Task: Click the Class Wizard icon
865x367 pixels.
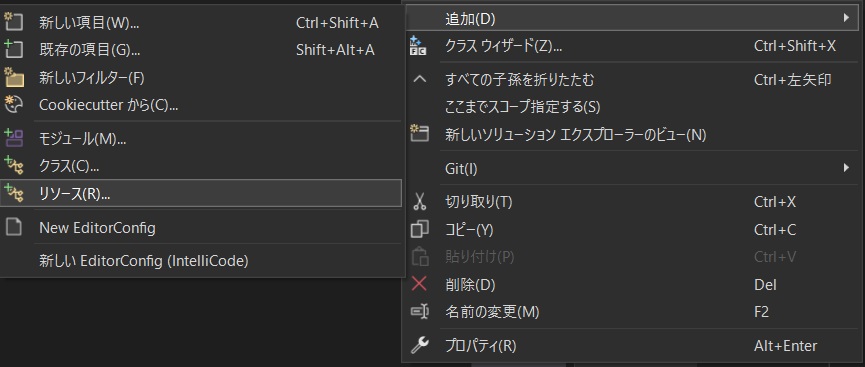Action: [419, 45]
